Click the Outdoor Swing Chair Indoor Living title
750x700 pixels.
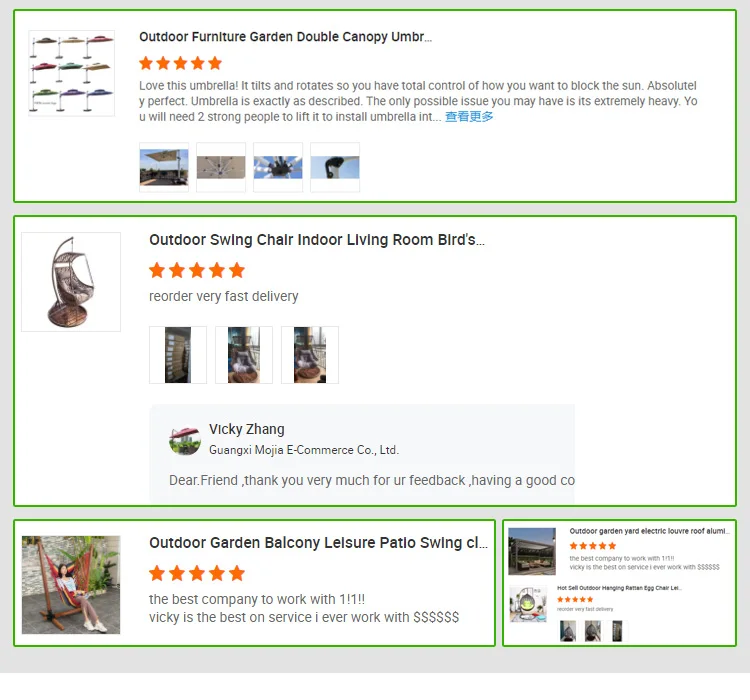tap(317, 240)
